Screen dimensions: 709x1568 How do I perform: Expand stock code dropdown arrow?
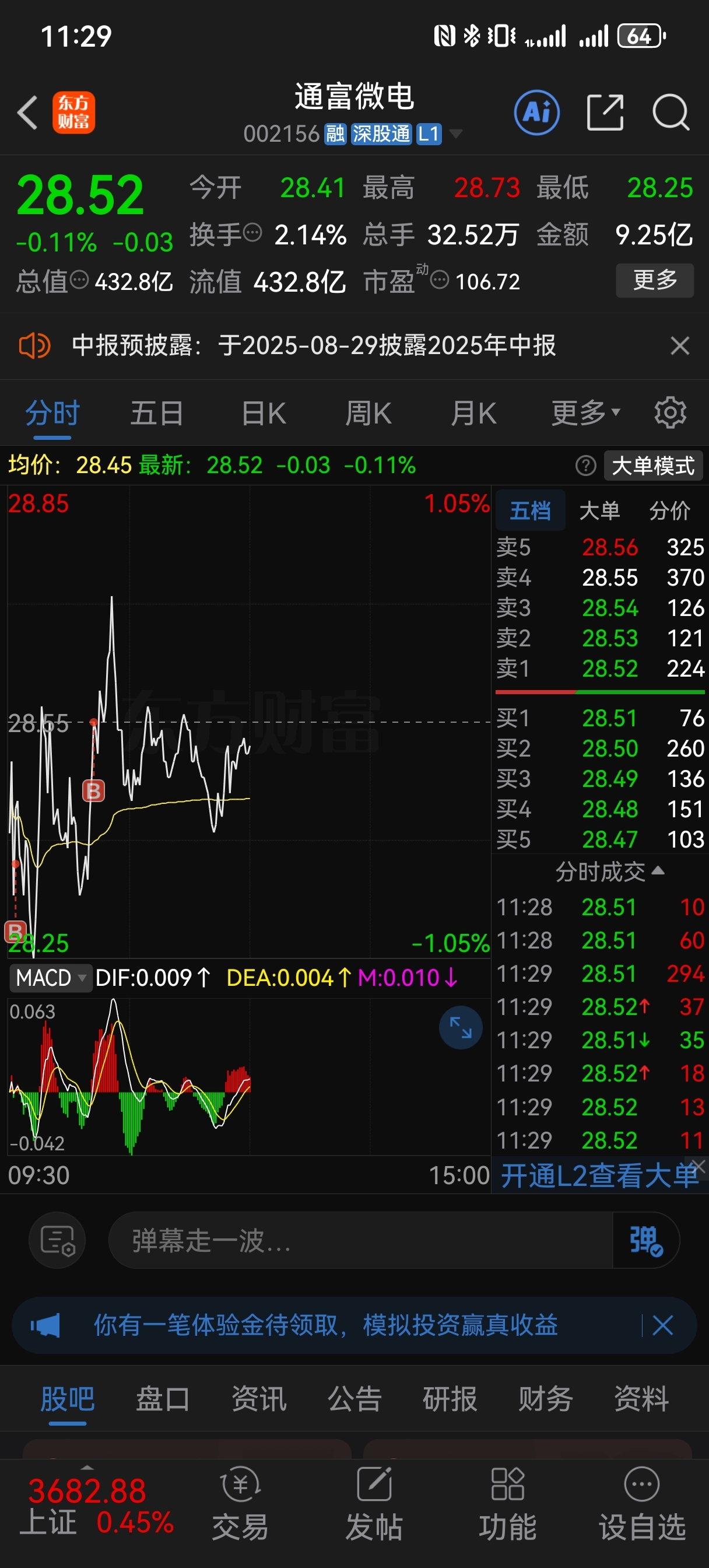coord(455,134)
